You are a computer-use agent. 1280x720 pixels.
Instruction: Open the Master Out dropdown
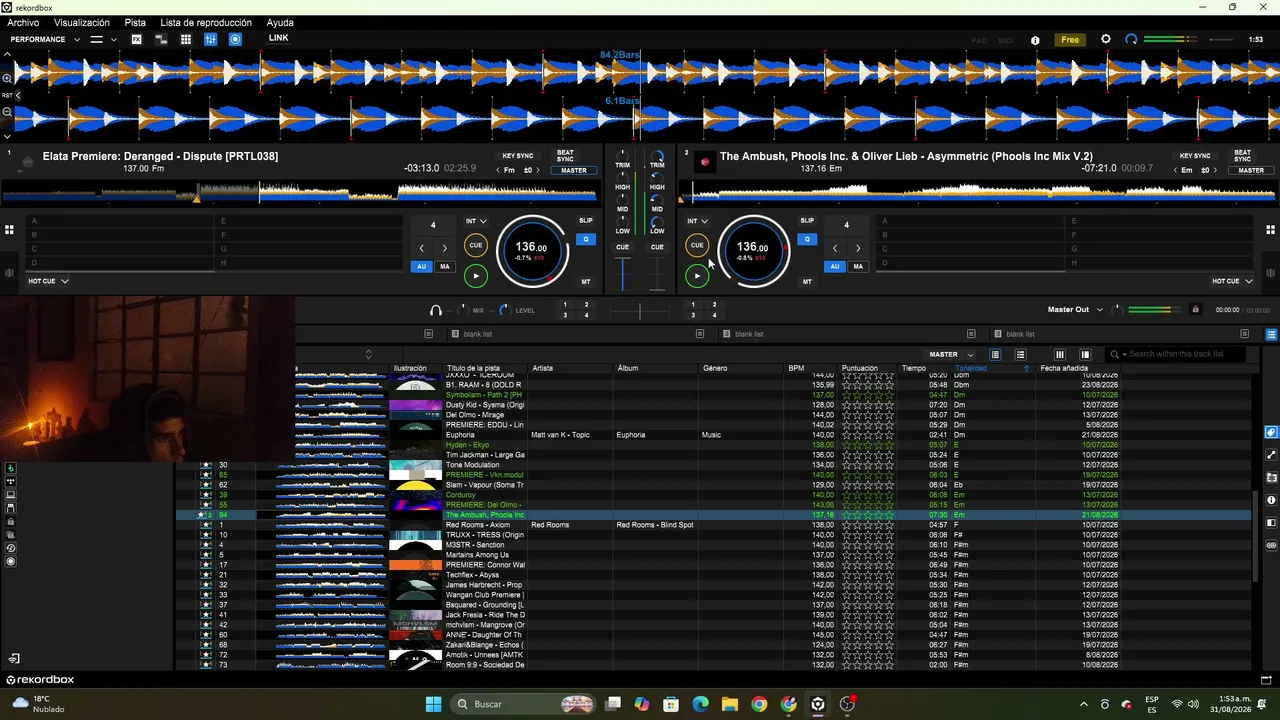click(x=1075, y=310)
